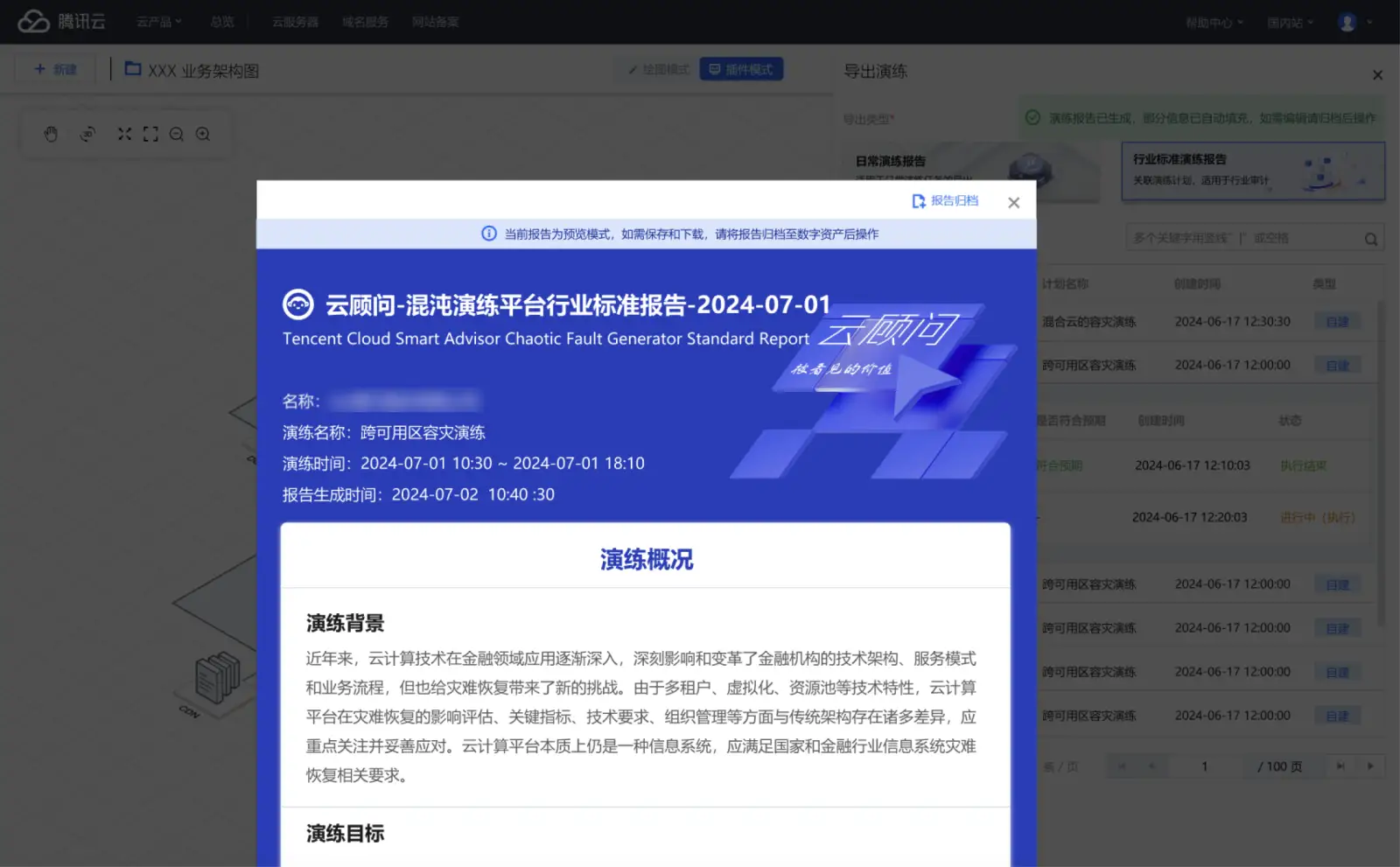The height and width of the screenshot is (867, 1400).
Task: Open the 域名服务 menu item
Action: (x=365, y=22)
